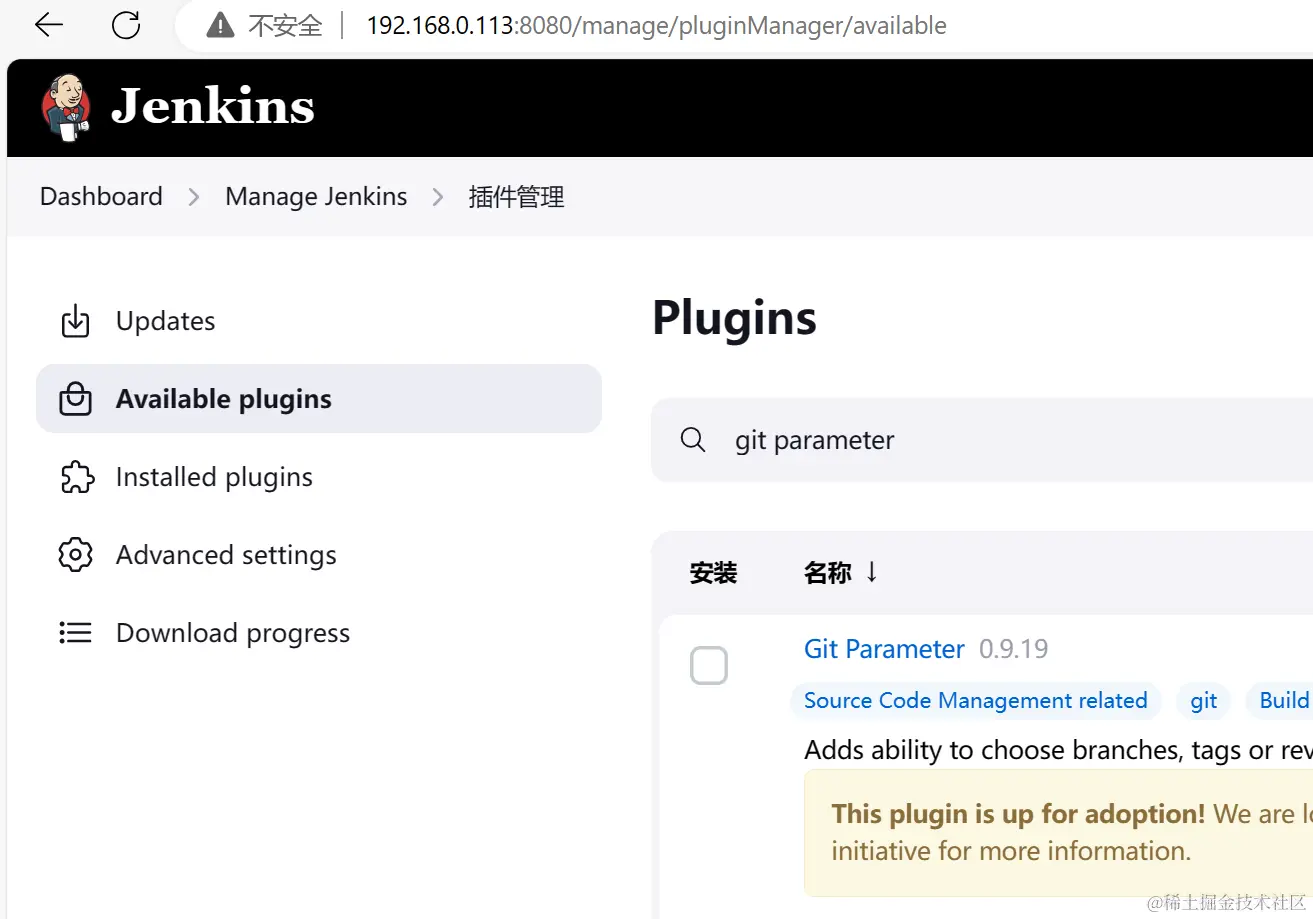Click the Jenkins title text

pyautogui.click(x=213, y=106)
